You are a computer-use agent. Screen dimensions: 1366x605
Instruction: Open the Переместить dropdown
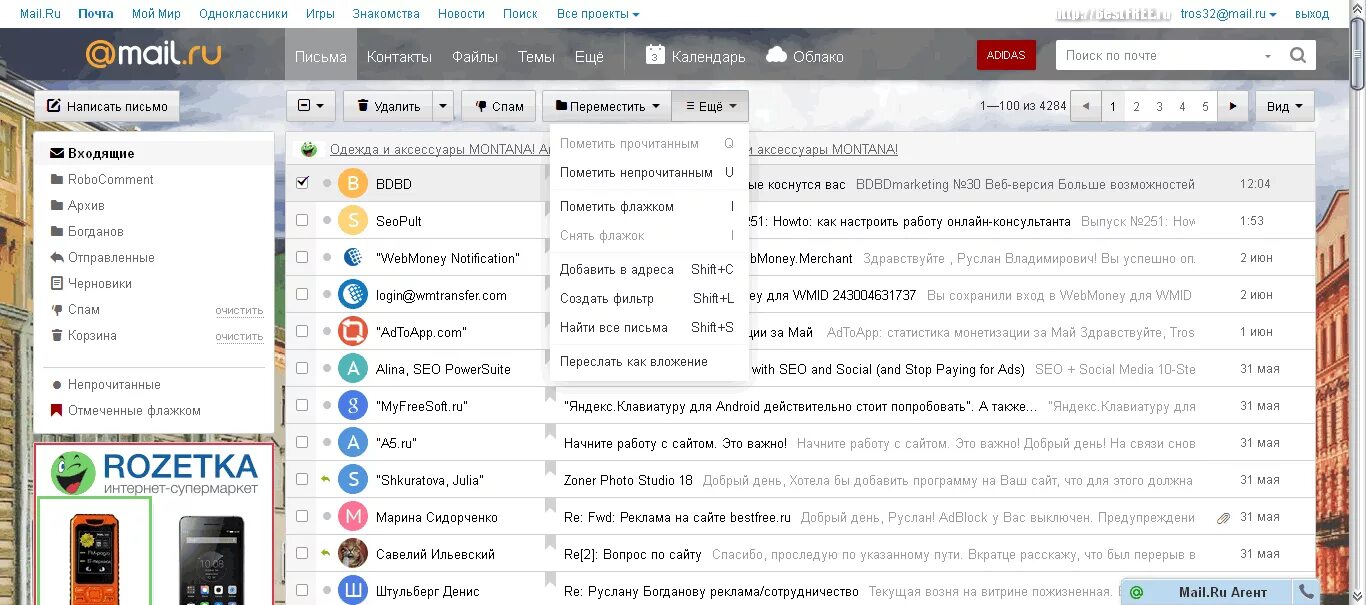click(607, 106)
